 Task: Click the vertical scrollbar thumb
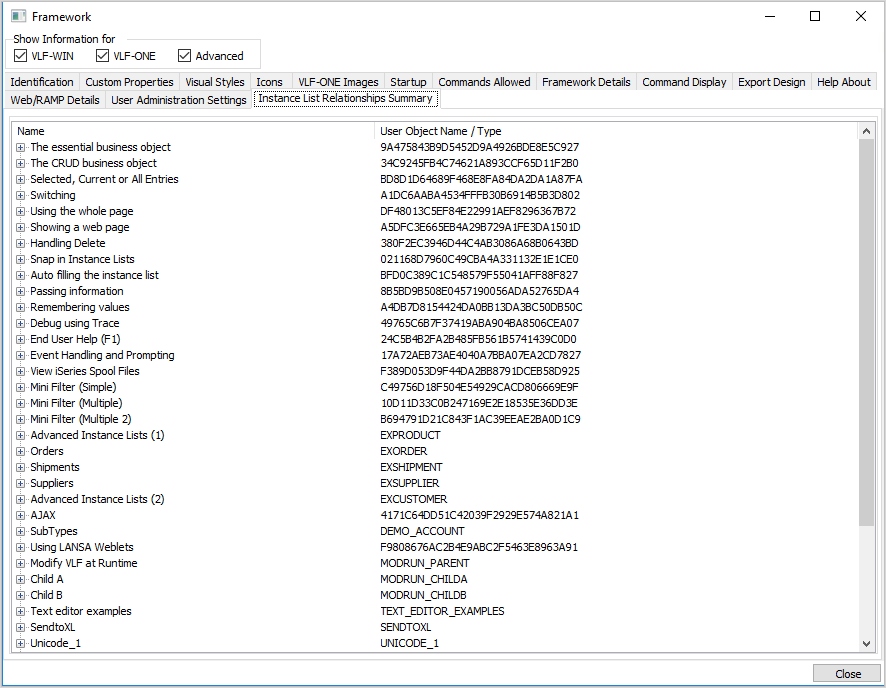click(x=866, y=332)
